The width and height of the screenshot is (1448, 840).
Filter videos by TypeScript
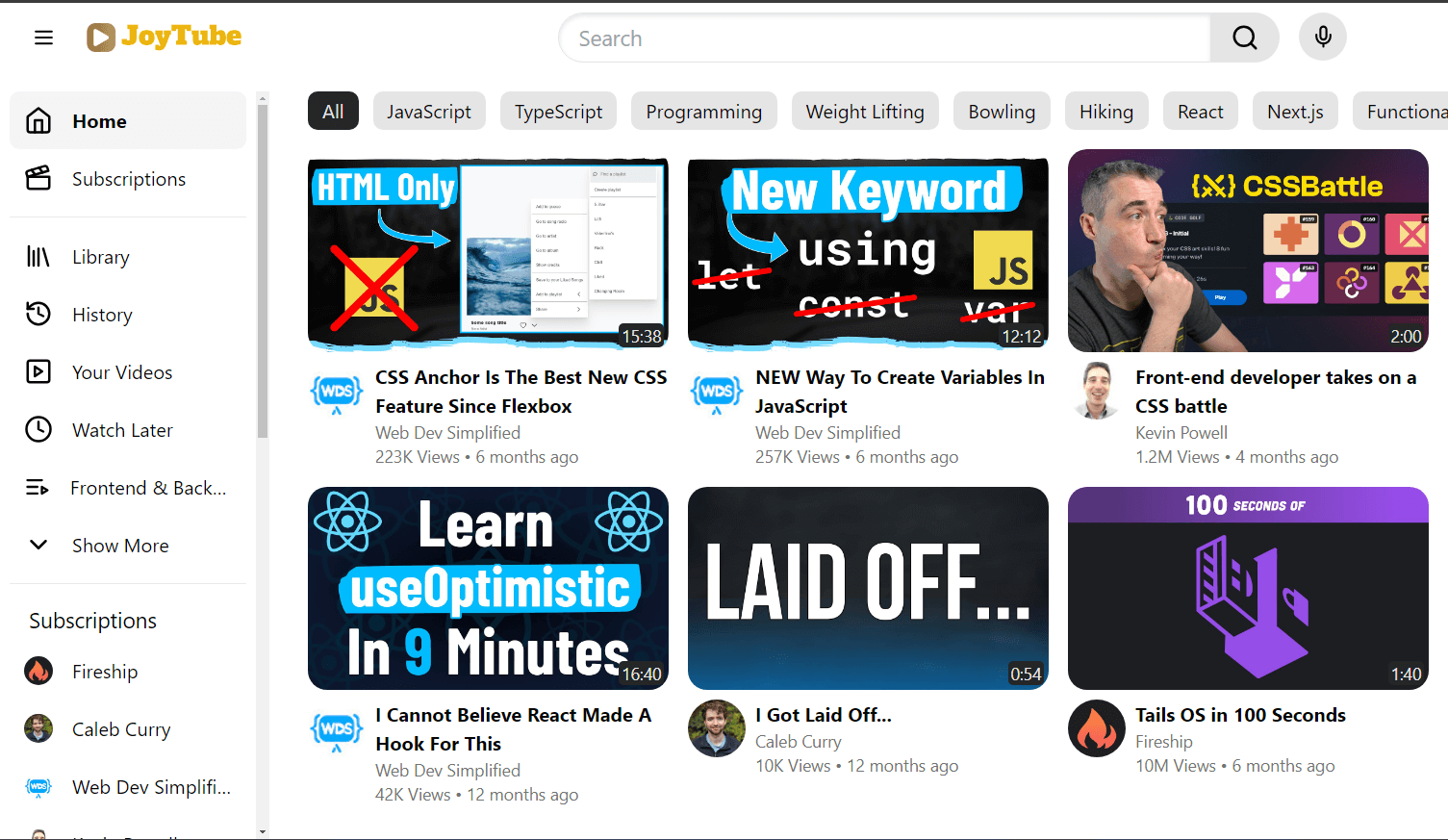coord(559,112)
